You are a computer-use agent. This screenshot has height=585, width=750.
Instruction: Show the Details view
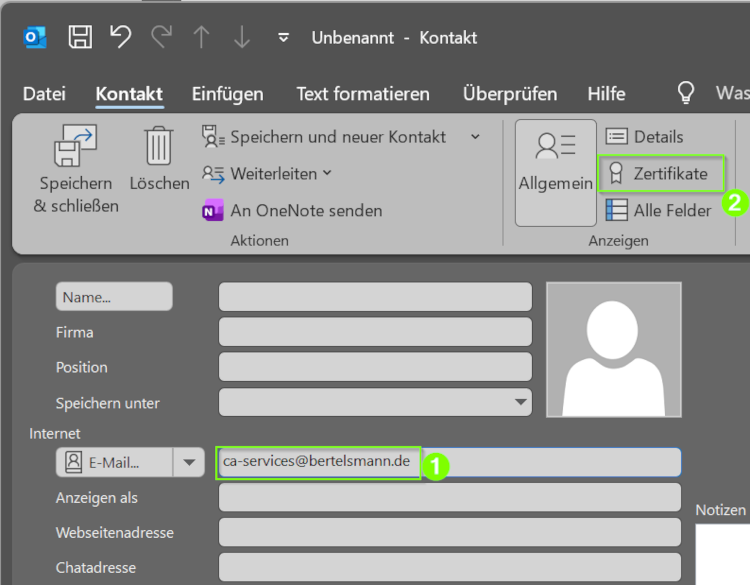[x=644, y=137]
